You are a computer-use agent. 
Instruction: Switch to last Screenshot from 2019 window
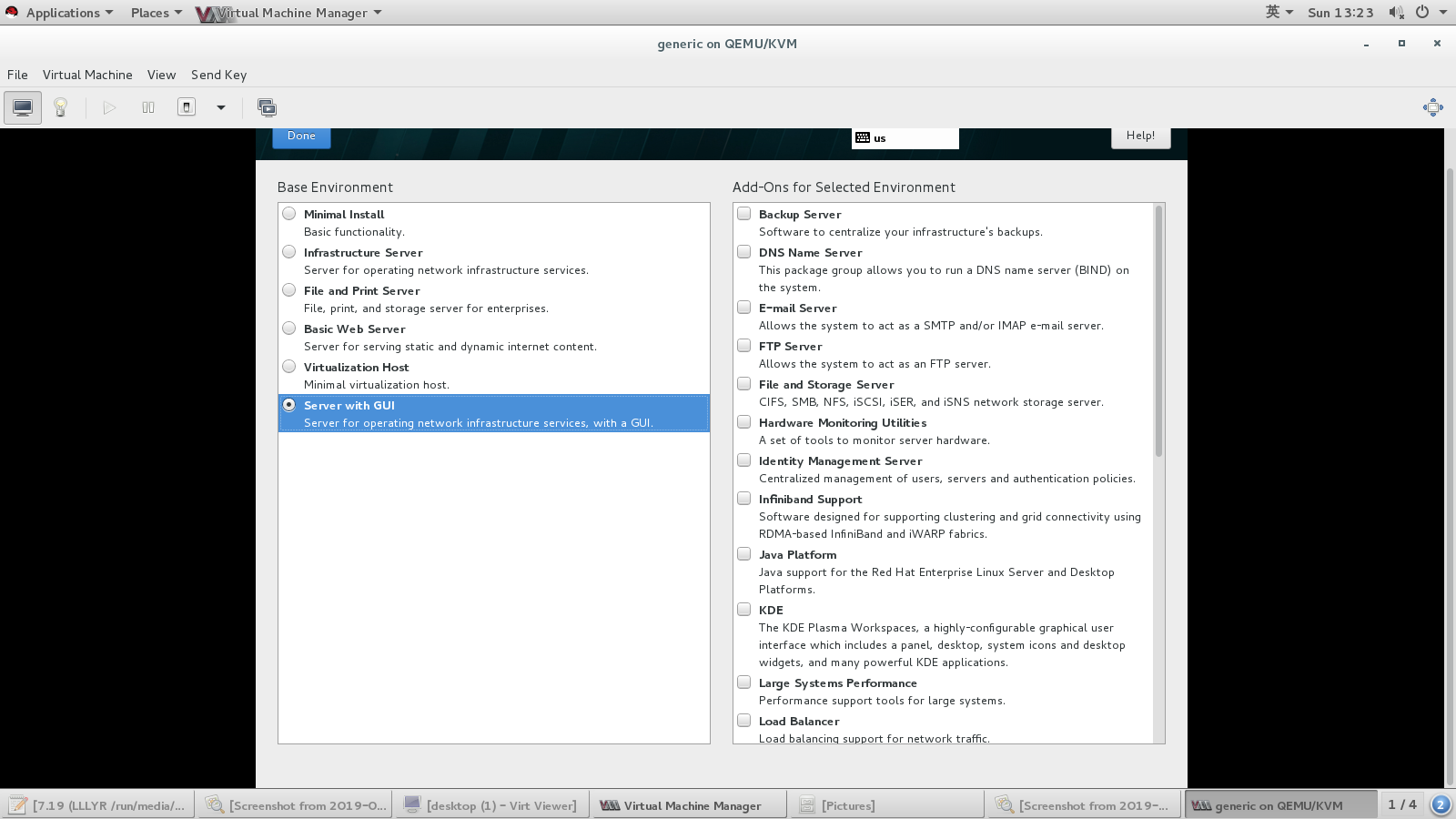(1085, 805)
